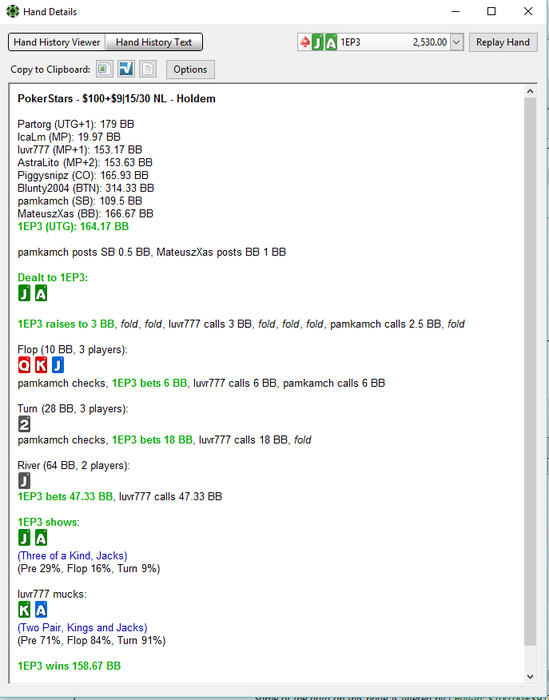Click the Replay Hand button
Viewport: 549px width, 700px height.
coord(503,42)
